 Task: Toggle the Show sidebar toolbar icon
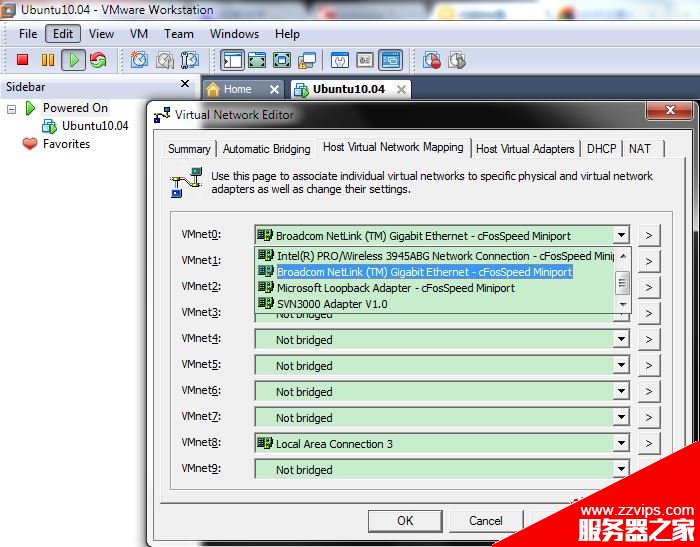pos(232,60)
